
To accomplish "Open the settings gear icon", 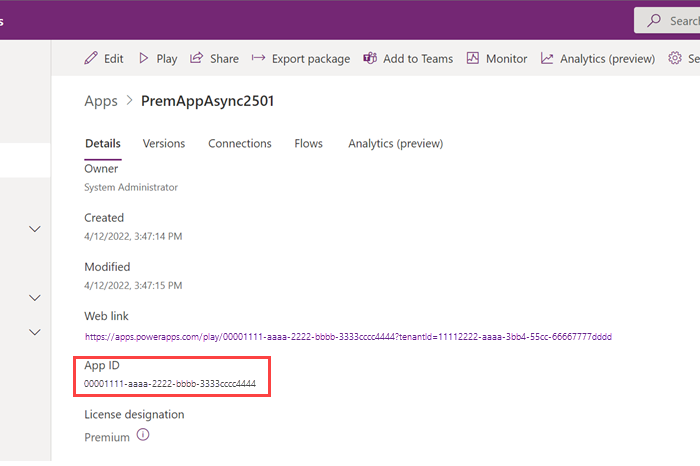I will tap(675, 58).
